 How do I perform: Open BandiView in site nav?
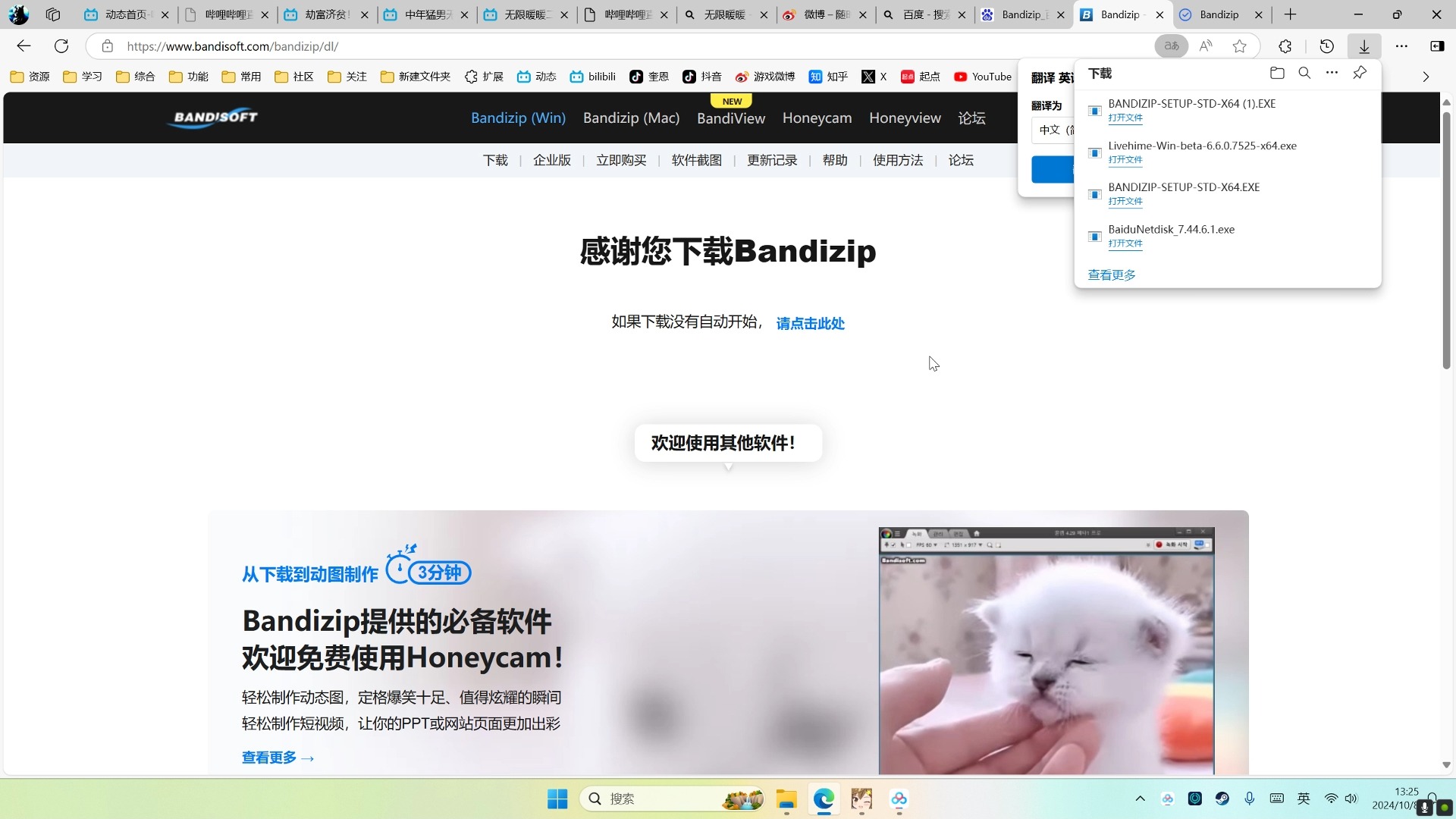[x=731, y=118]
